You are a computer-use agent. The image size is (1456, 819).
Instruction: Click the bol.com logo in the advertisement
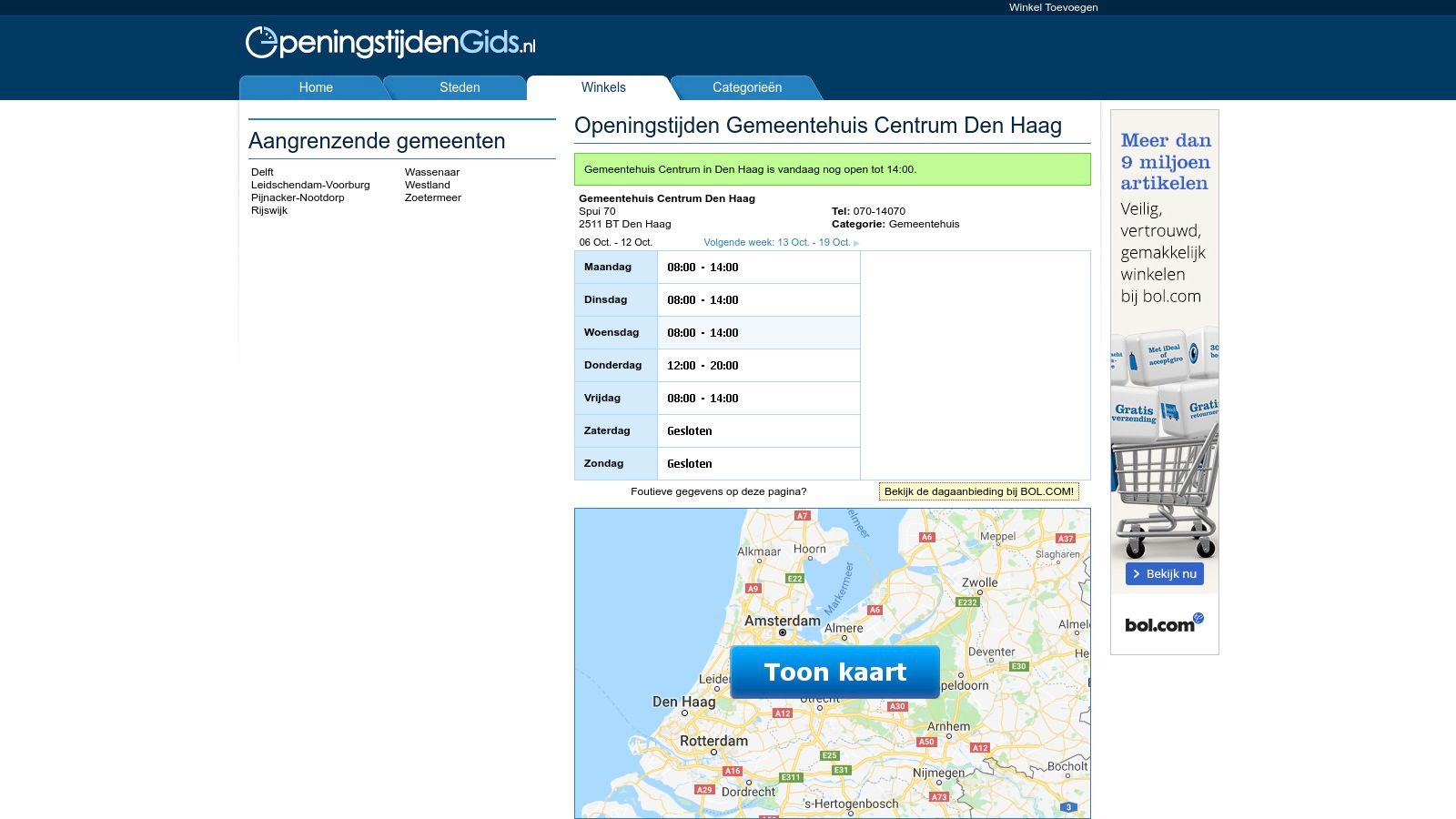pyautogui.click(x=1163, y=623)
